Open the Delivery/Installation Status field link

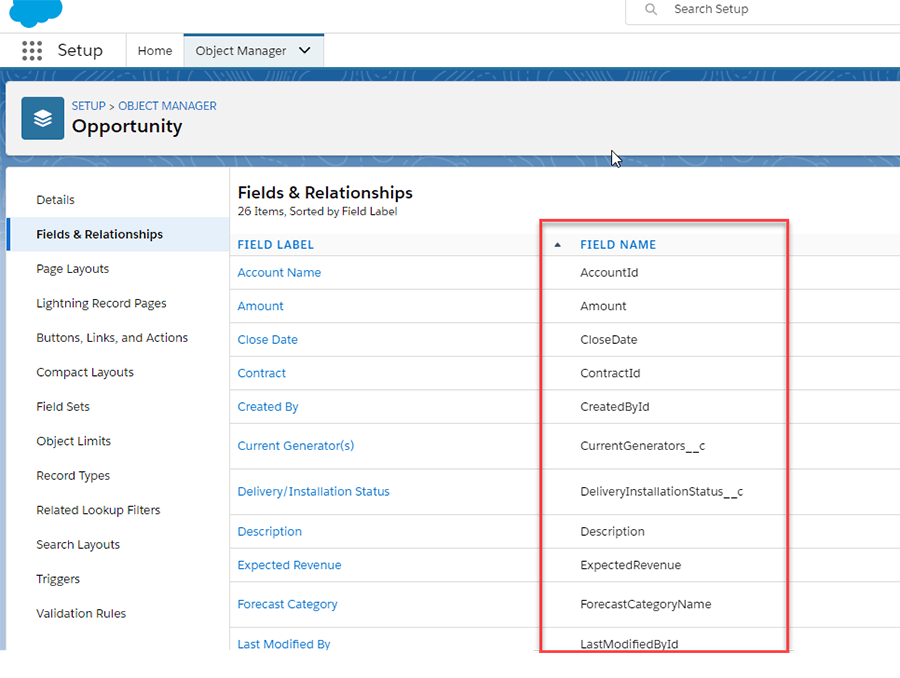click(x=313, y=491)
